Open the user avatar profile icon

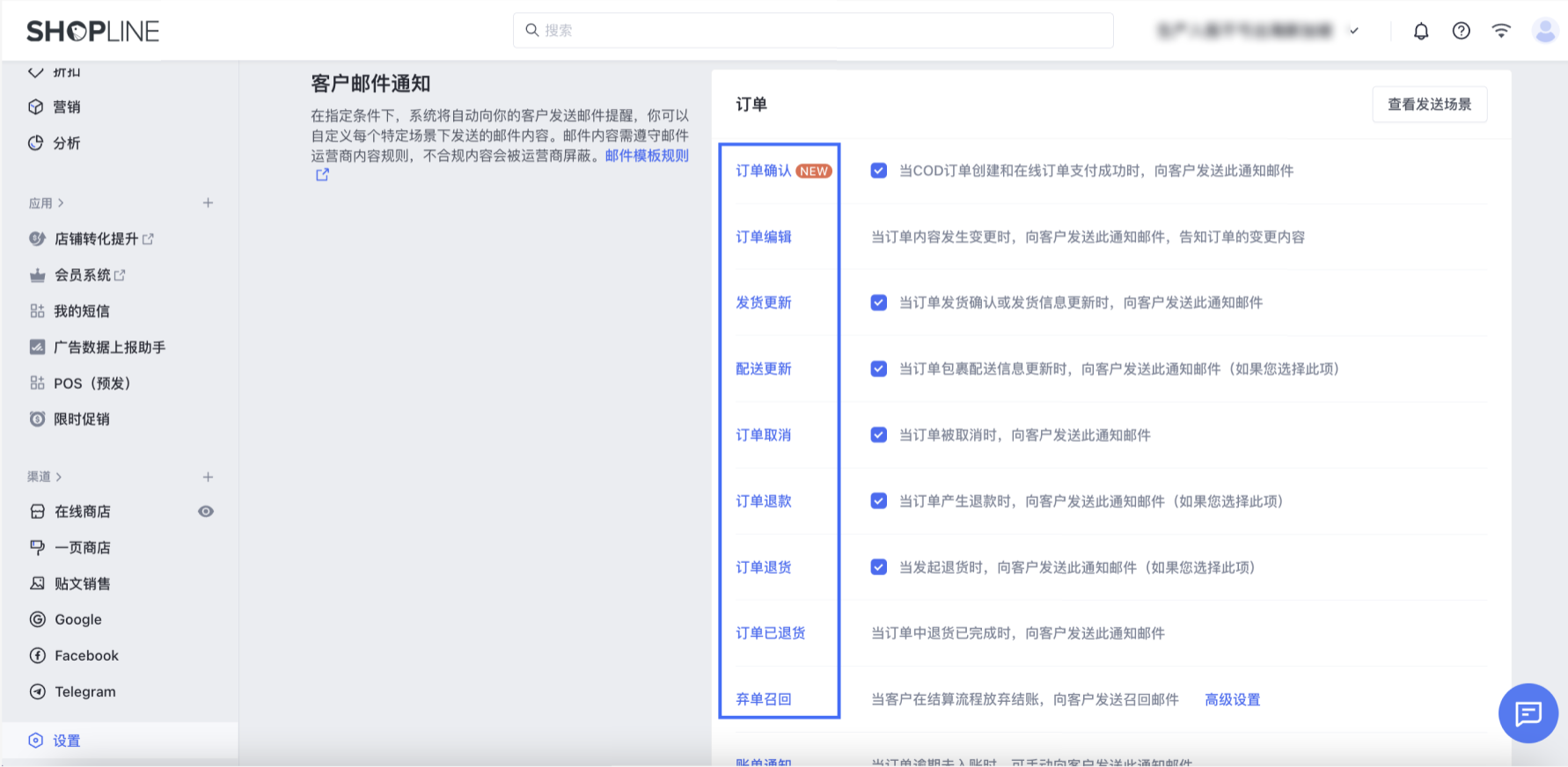click(1544, 32)
